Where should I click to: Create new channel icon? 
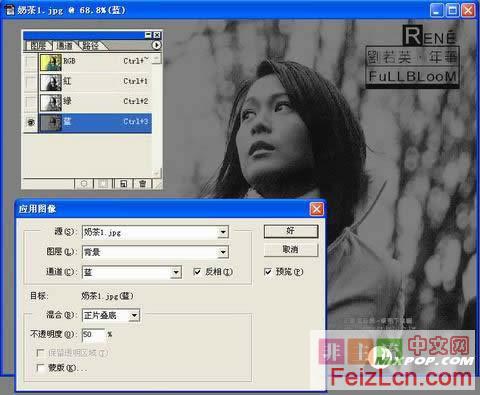(x=123, y=184)
